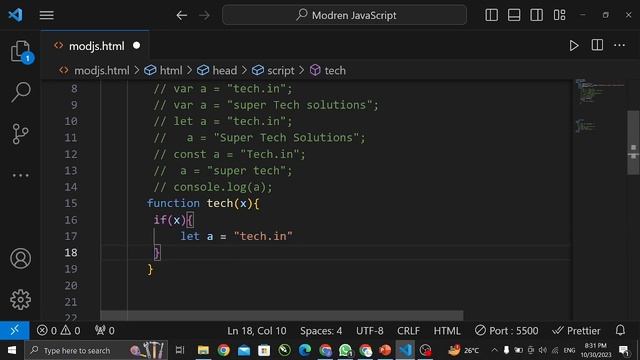The height and width of the screenshot is (360, 640).
Task: Open the Manage gear menu
Action: (x=20, y=300)
